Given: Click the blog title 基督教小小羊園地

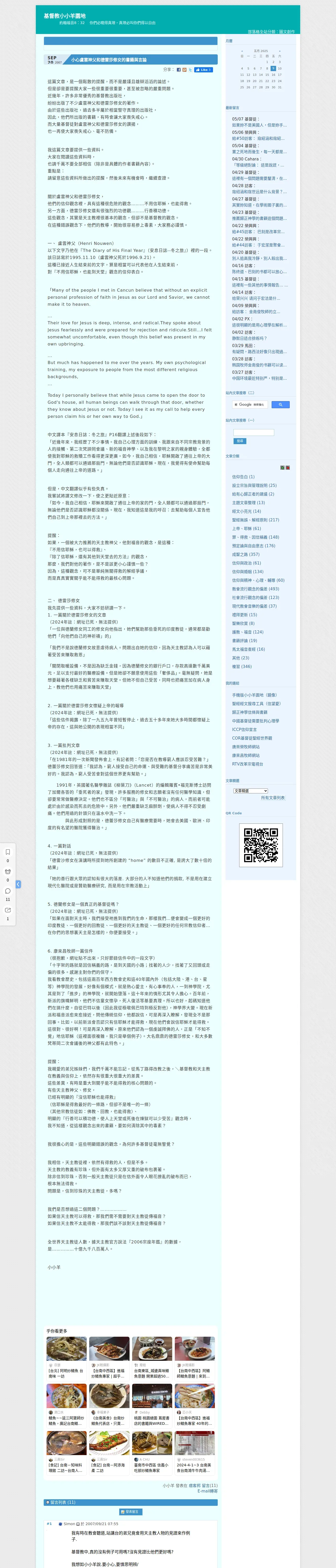Looking at the screenshot, I should (65, 16).
